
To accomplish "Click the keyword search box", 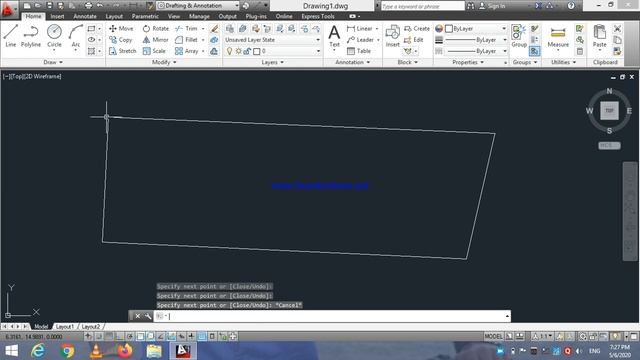I will coord(422,6).
